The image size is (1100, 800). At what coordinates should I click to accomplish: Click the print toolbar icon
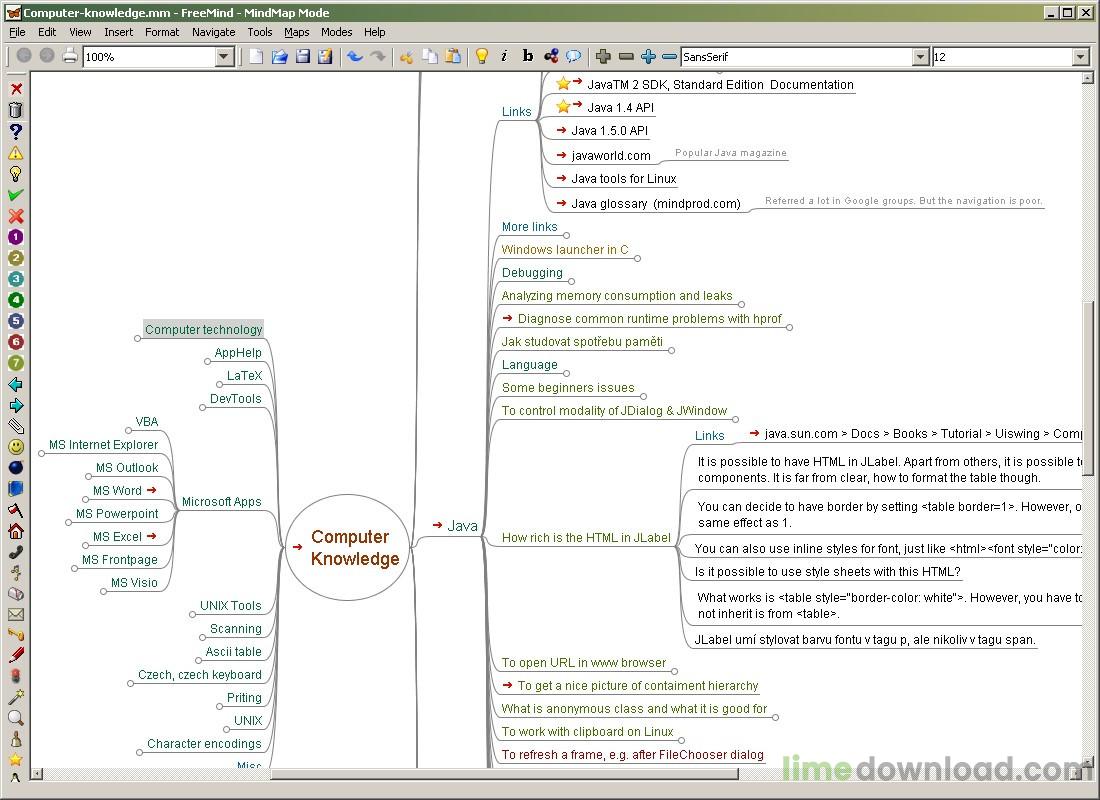[x=69, y=56]
